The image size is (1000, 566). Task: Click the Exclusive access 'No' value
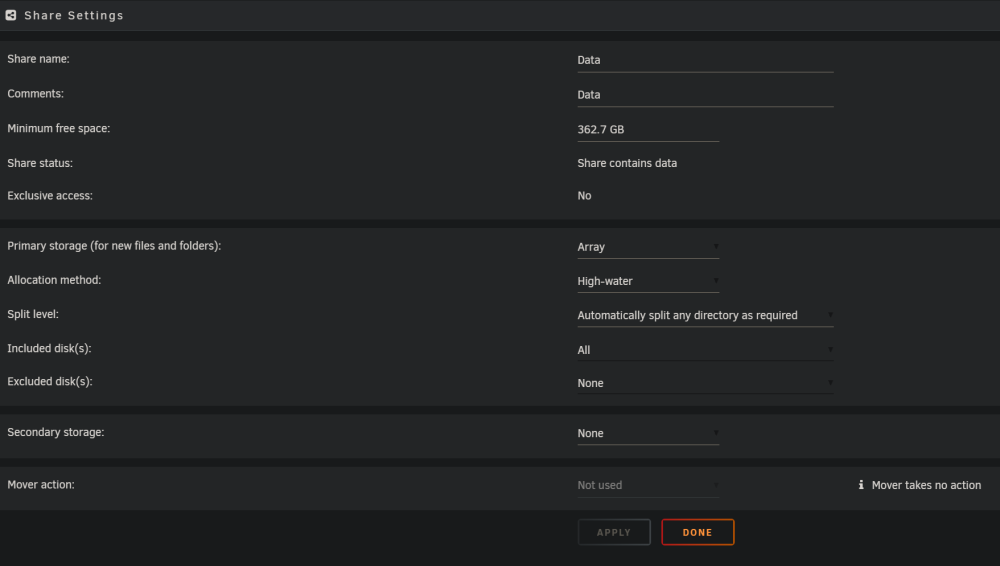point(584,196)
